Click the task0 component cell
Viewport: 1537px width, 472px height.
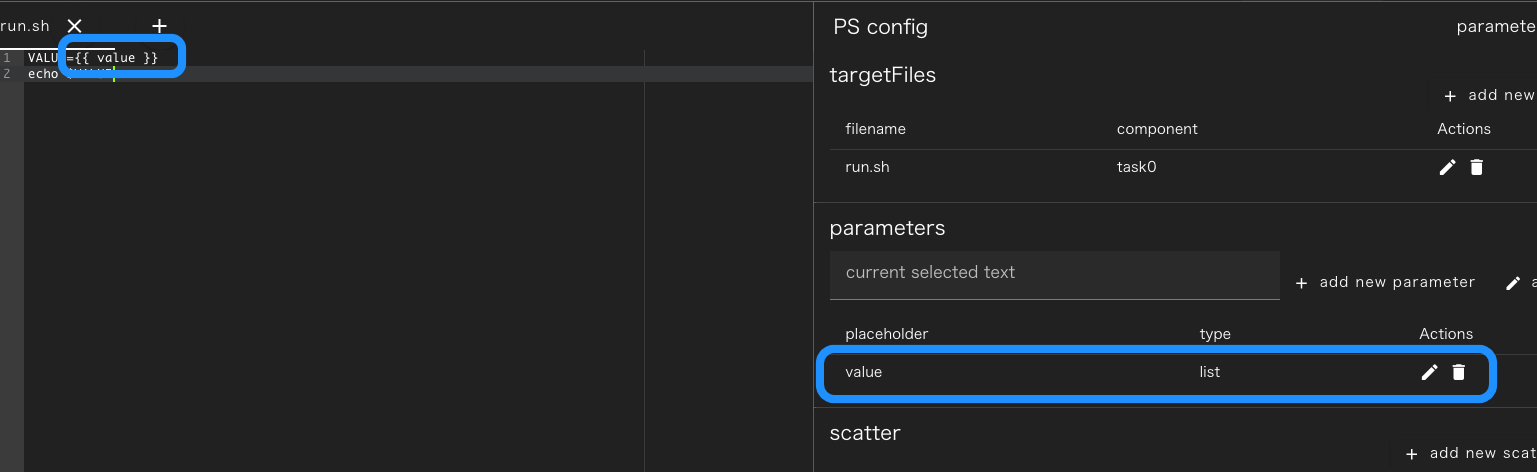click(x=1136, y=167)
